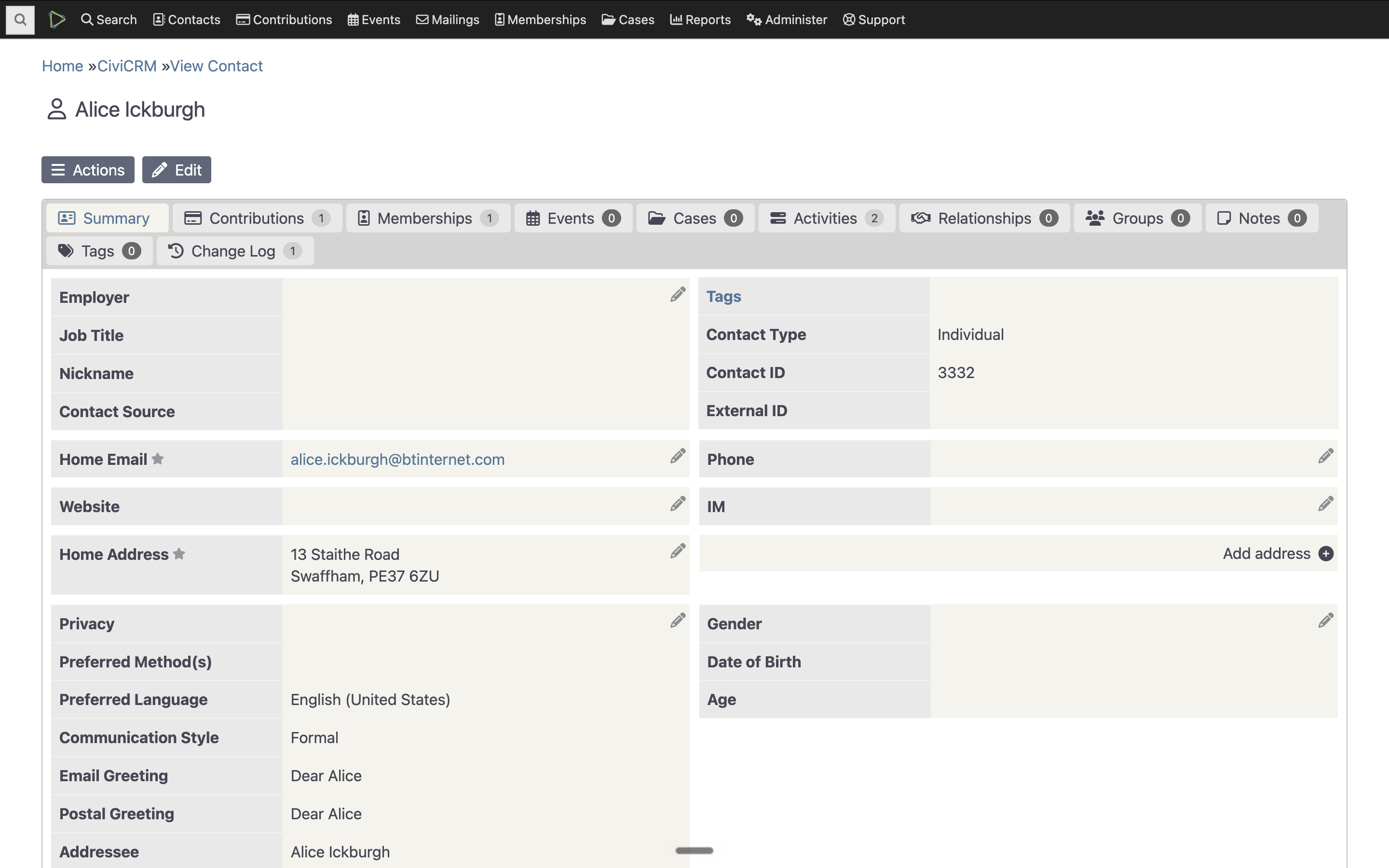Edit Employer block with pencil icon
This screenshot has height=868, width=1389.
tap(677, 295)
